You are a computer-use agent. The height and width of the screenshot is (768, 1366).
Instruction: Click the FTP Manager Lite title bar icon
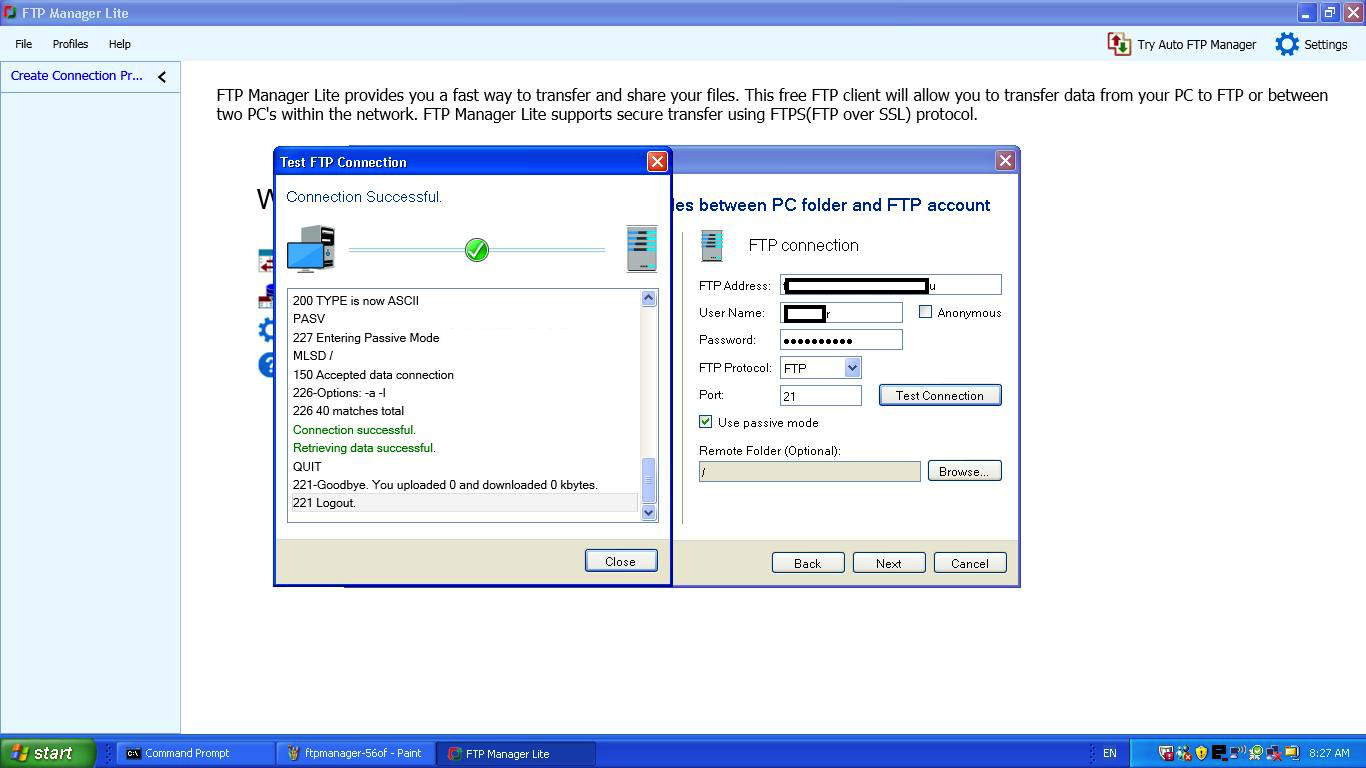click(9, 13)
